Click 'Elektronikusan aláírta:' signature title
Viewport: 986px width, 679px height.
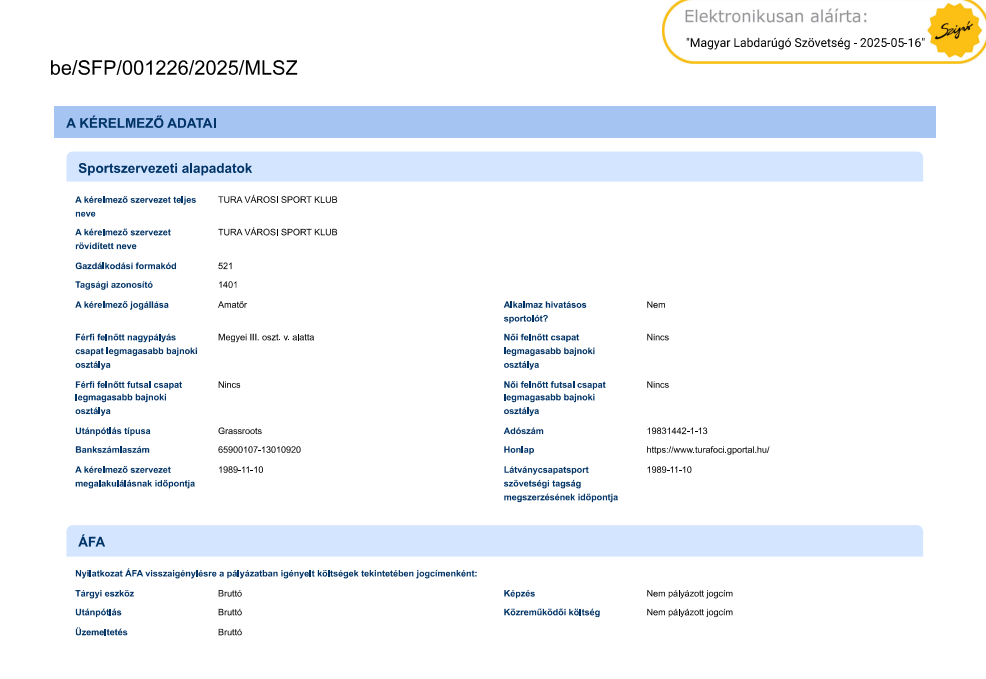pyautogui.click(x=775, y=16)
